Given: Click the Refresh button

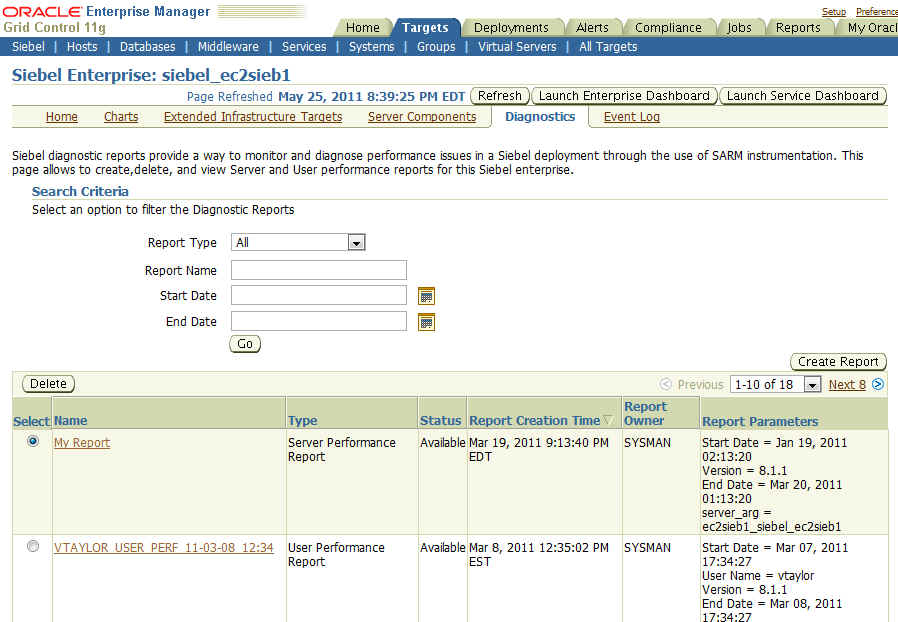Looking at the screenshot, I should point(499,96).
